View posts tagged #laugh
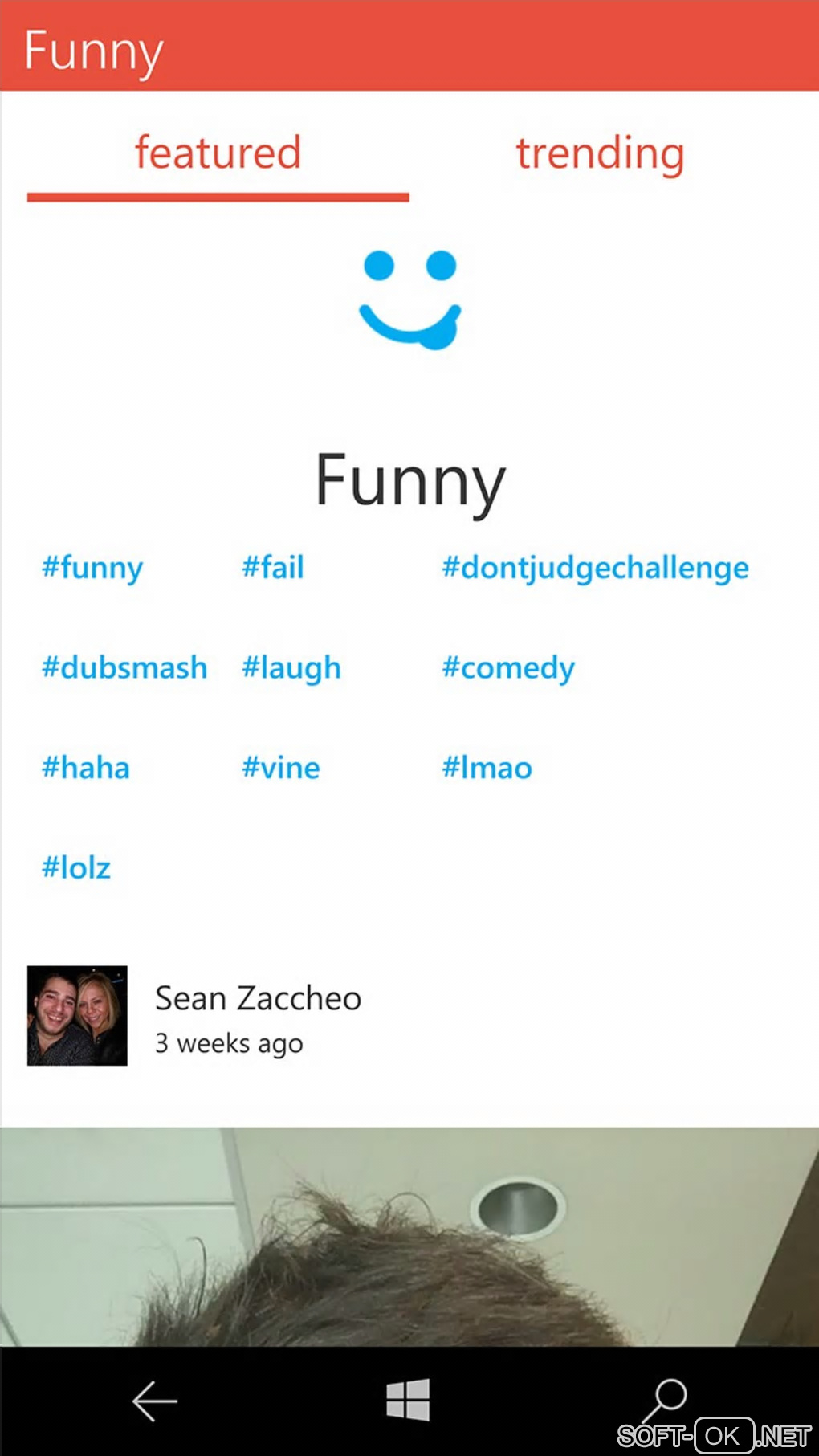Screen dimensions: 819x1456 pos(291,668)
